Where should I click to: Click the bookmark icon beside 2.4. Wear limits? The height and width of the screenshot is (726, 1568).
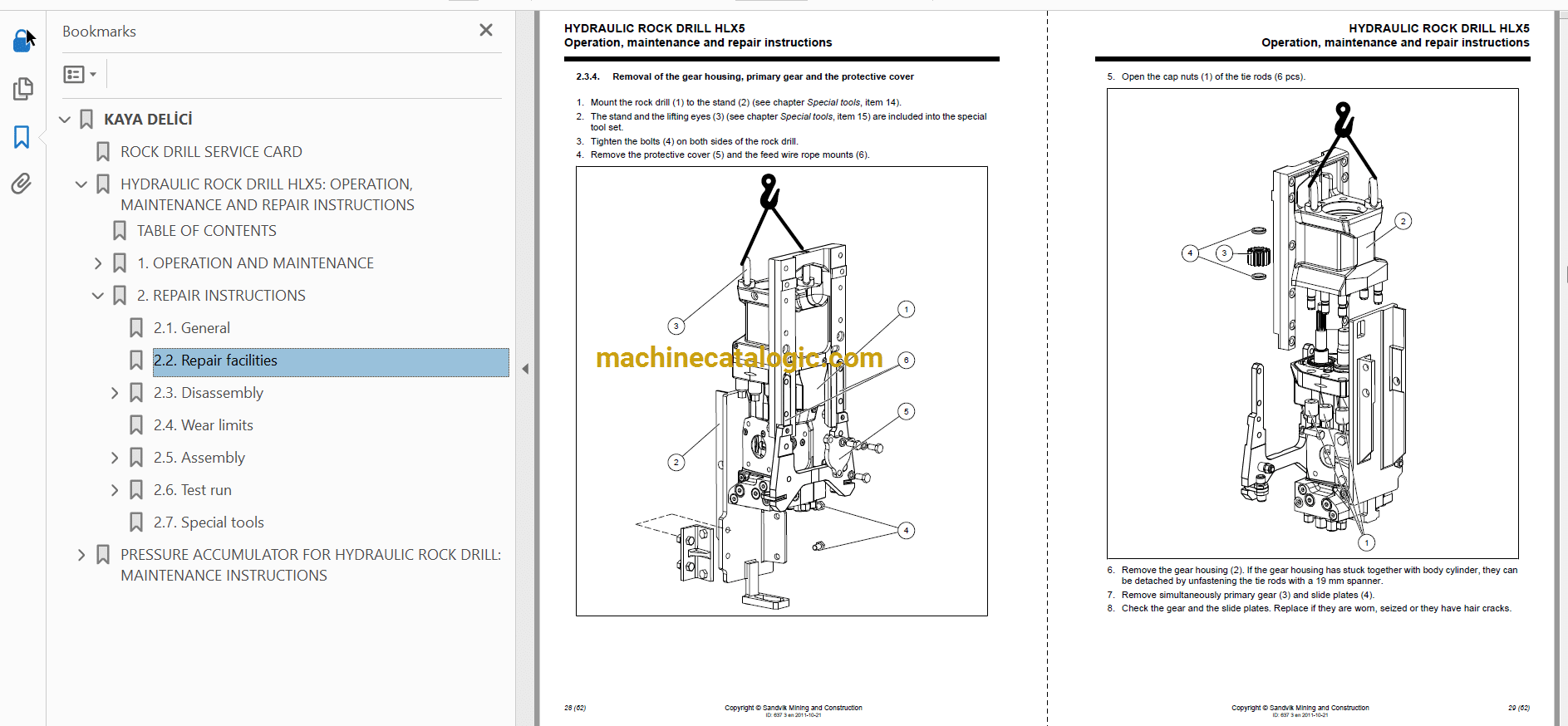pyautogui.click(x=136, y=425)
